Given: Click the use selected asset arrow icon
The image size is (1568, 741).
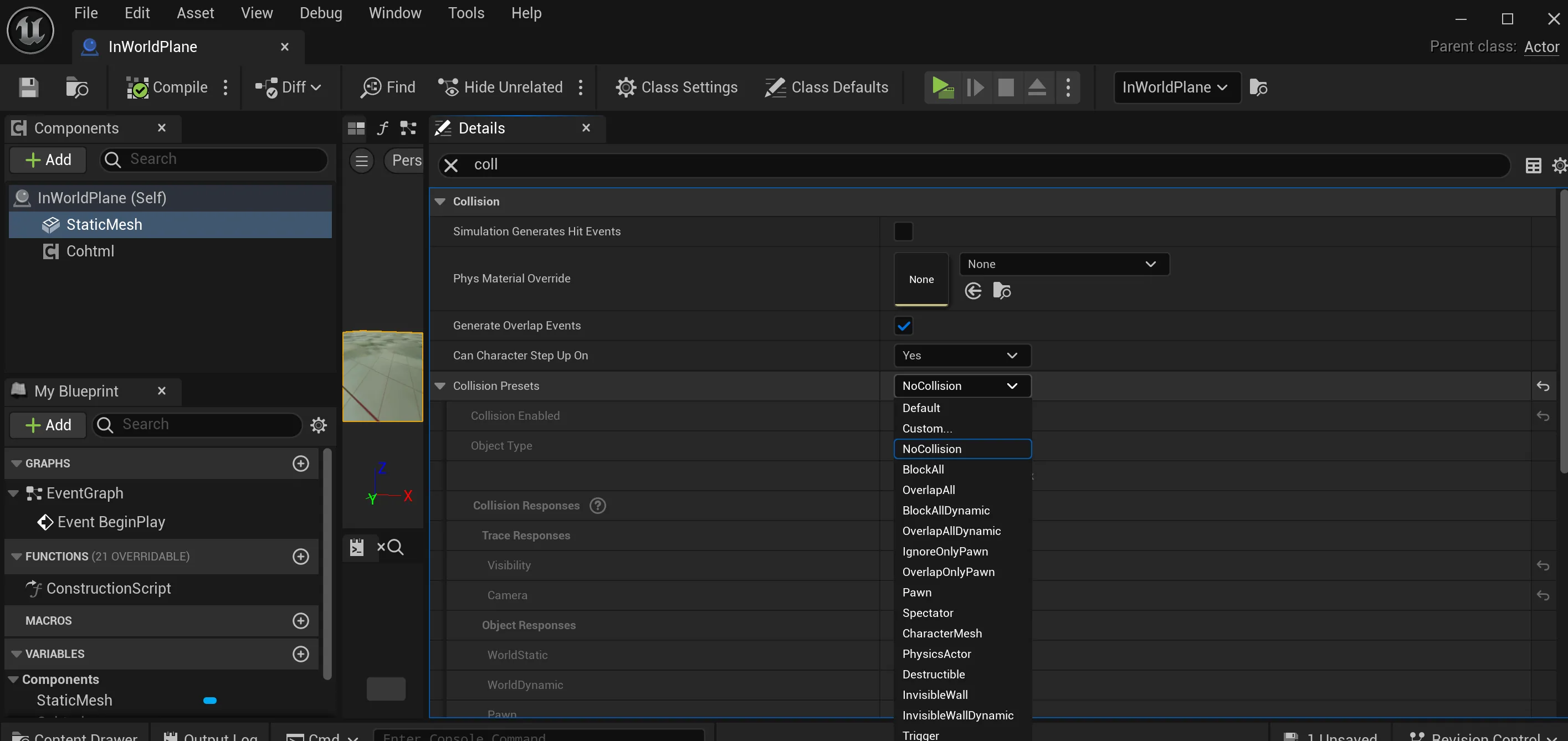Looking at the screenshot, I should pyautogui.click(x=973, y=291).
